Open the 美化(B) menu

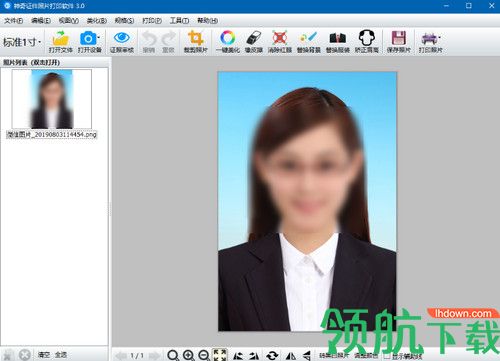click(97, 21)
